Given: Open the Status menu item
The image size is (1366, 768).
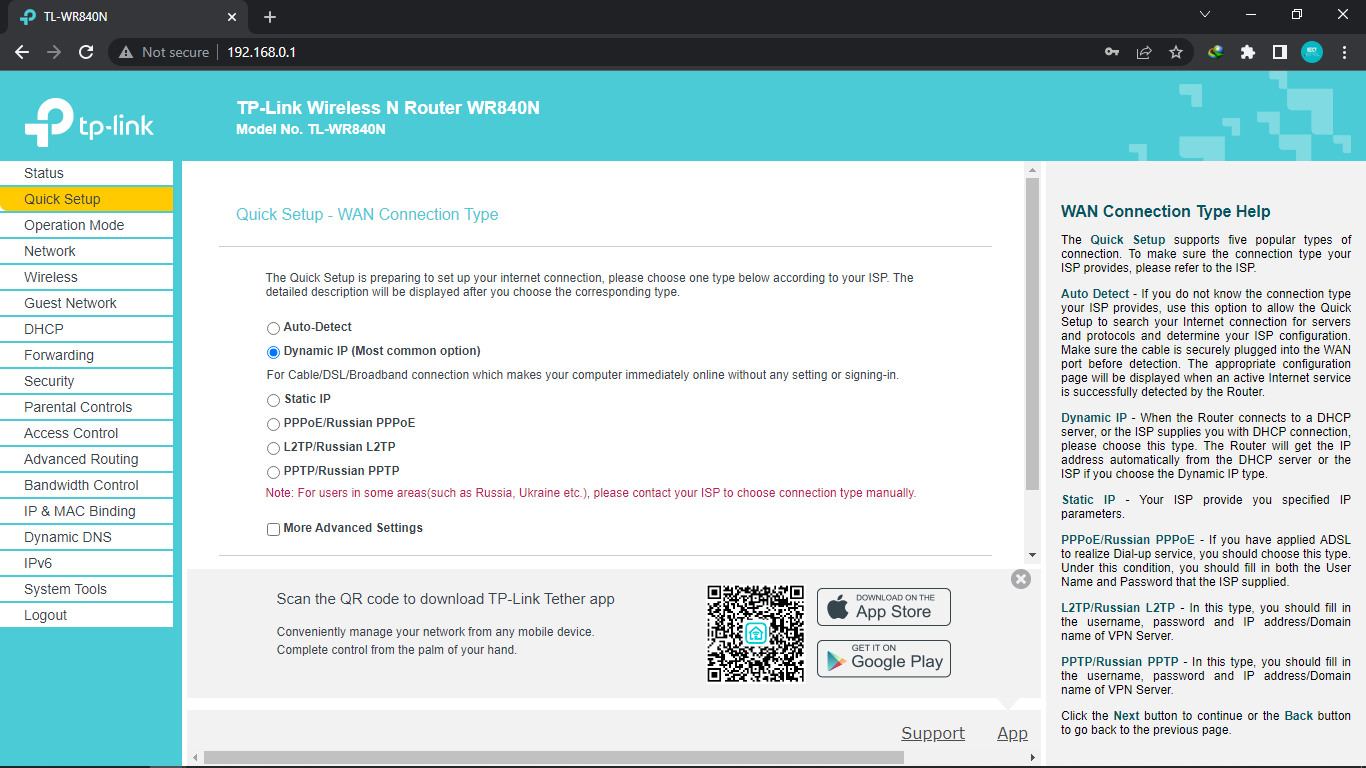Looking at the screenshot, I should 87,173.
